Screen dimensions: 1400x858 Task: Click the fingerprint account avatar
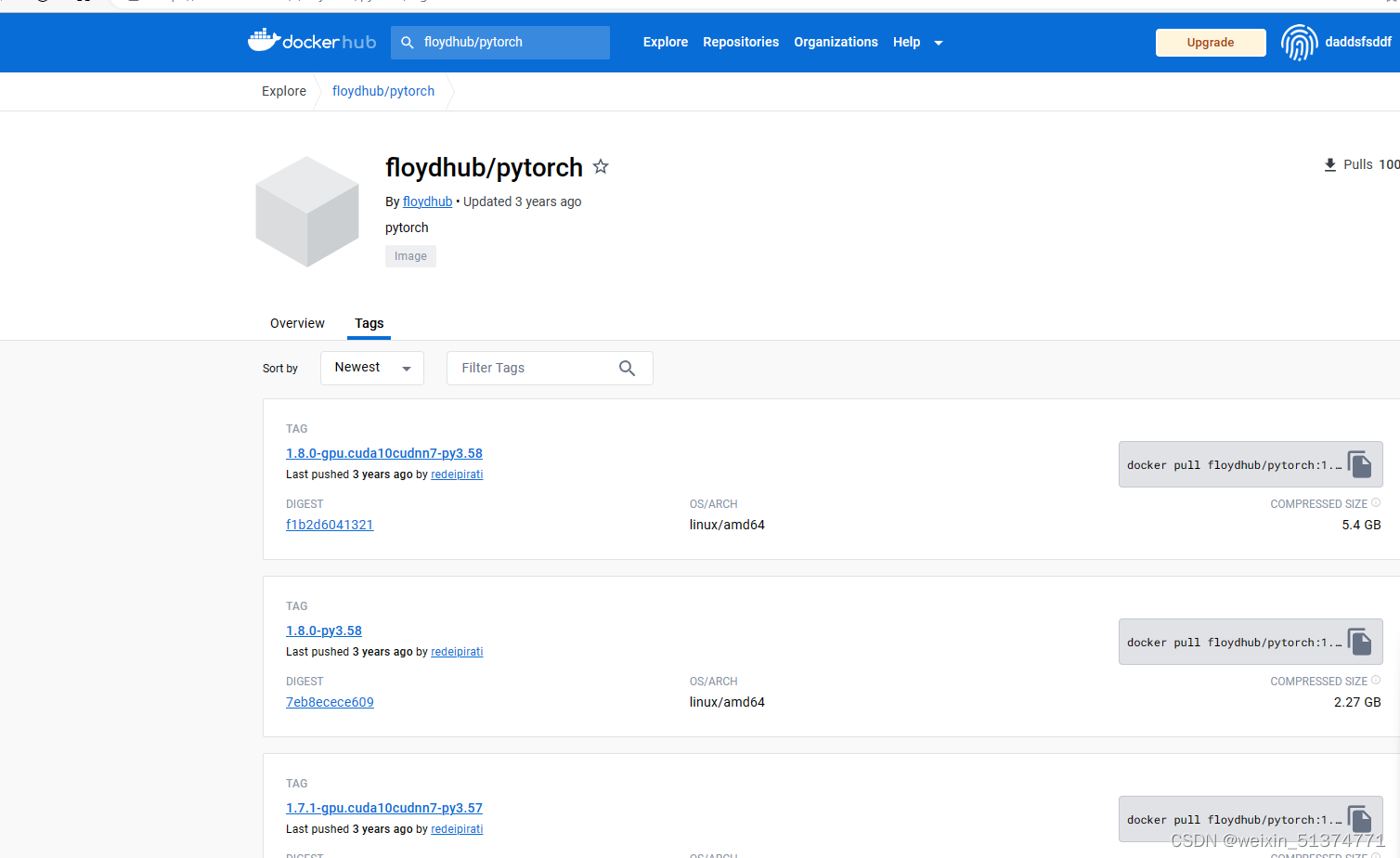[1299, 43]
